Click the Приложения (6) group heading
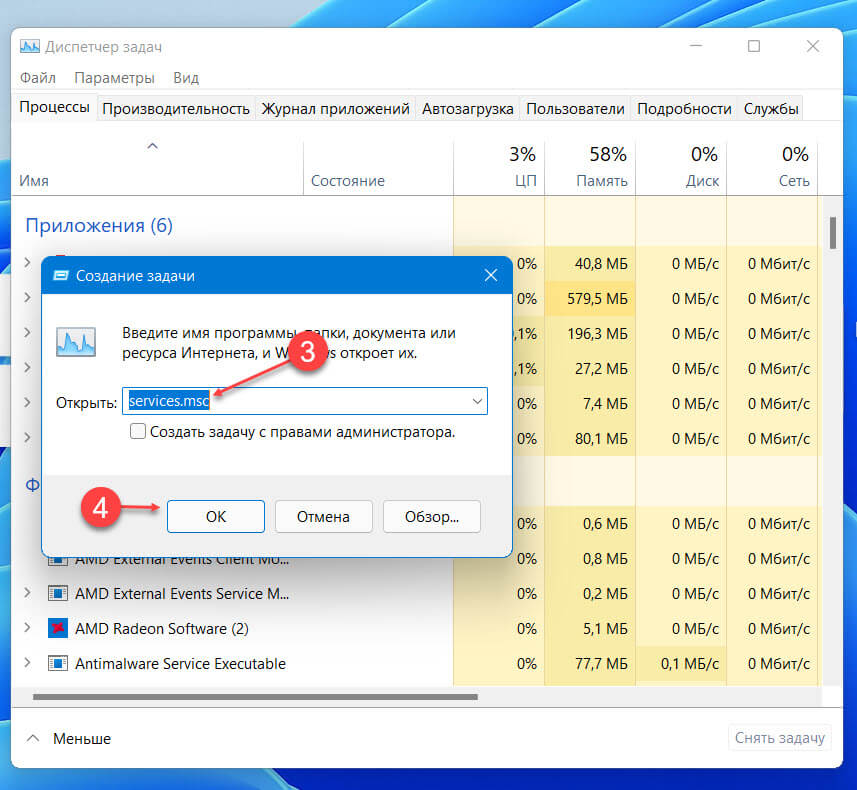Screen dimensions: 857x790 [x=99, y=225]
